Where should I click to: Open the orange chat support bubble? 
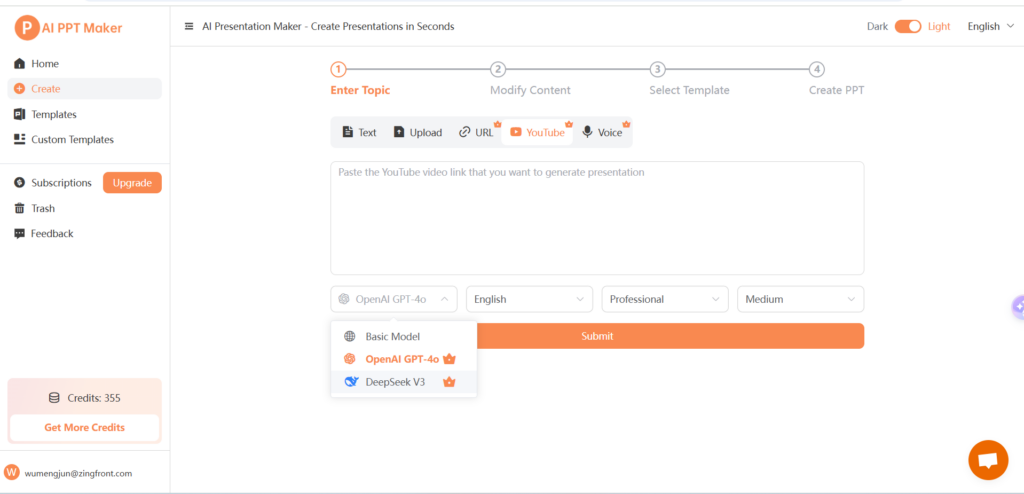[988, 460]
